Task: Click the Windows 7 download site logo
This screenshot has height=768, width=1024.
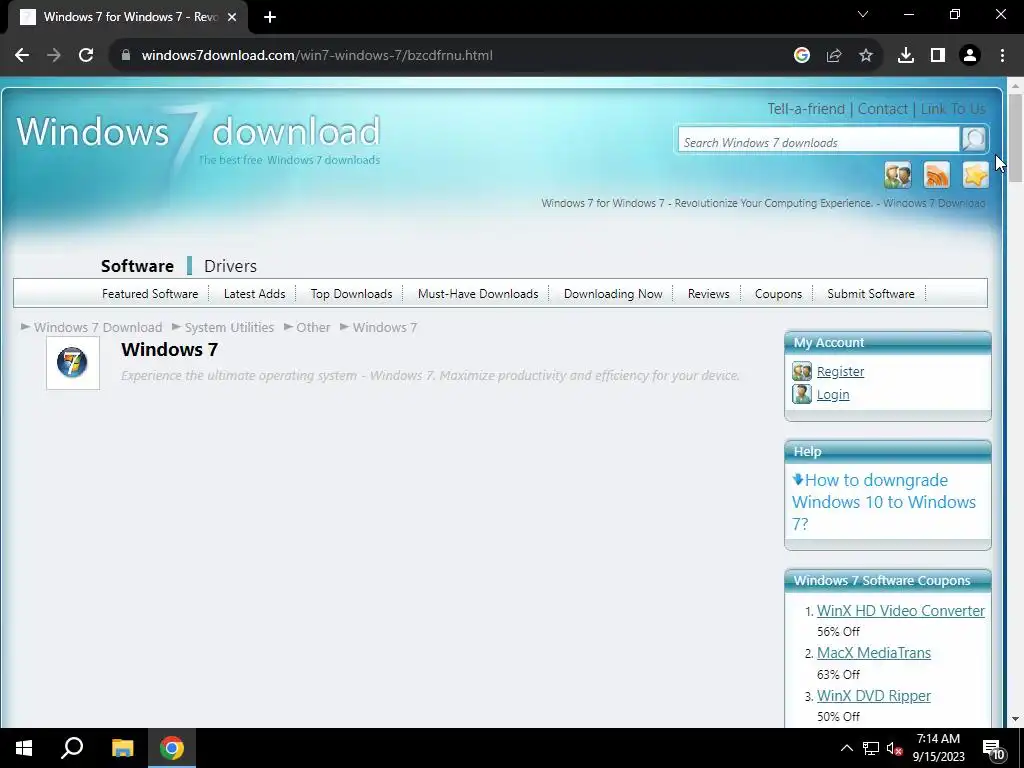Action: coord(199,138)
